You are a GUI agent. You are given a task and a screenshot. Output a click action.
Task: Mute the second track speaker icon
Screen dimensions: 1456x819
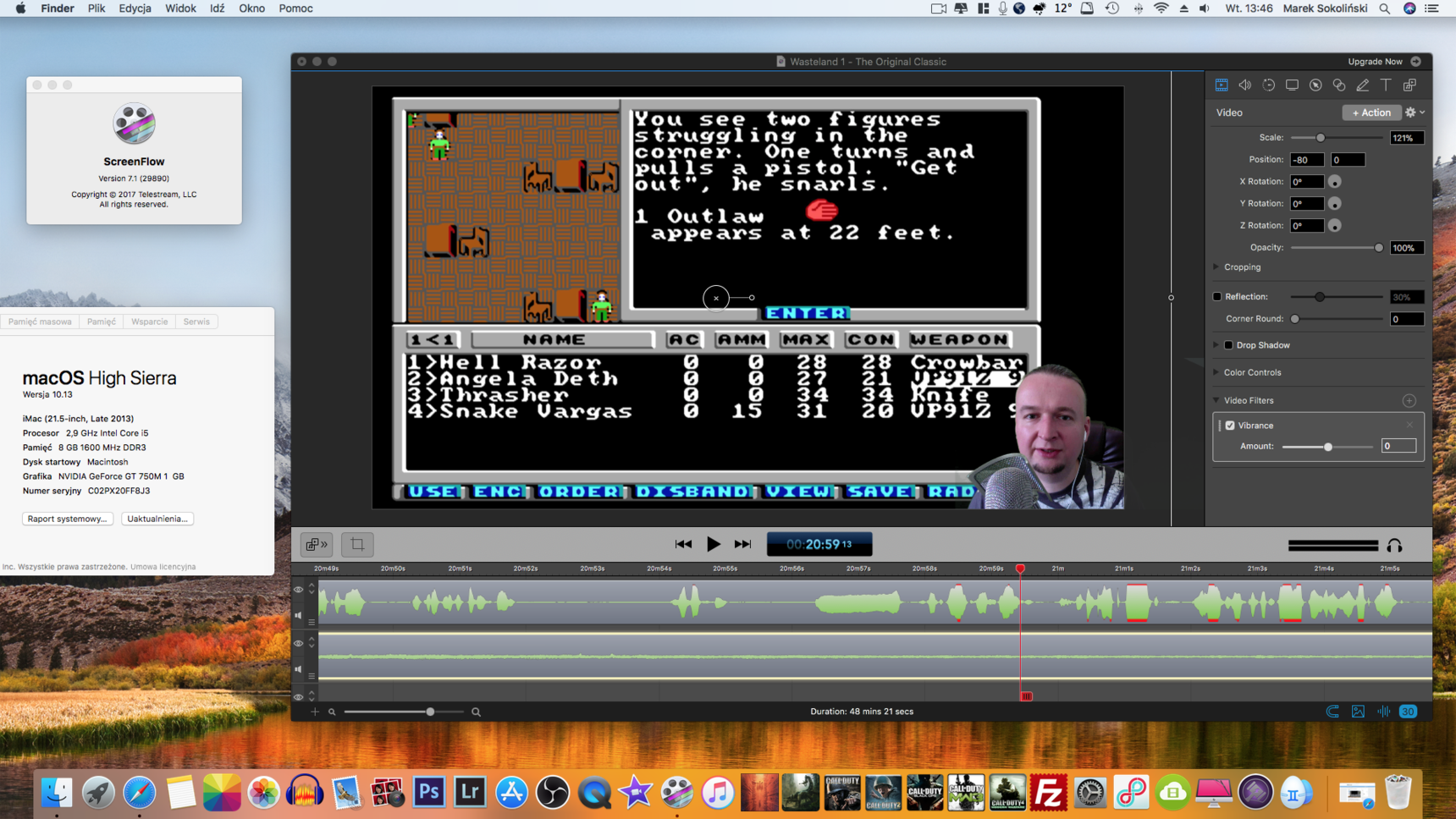coord(298,669)
